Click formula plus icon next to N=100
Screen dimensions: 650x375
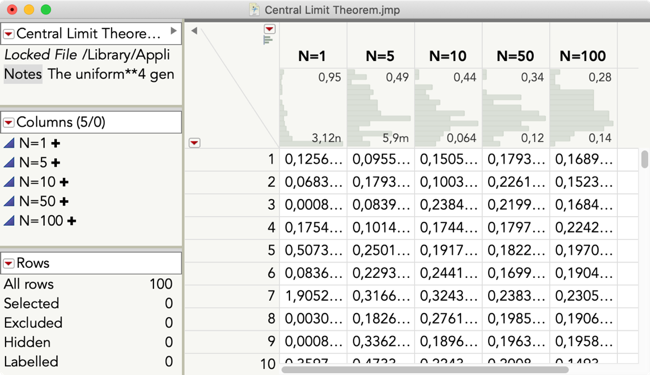coord(71,221)
